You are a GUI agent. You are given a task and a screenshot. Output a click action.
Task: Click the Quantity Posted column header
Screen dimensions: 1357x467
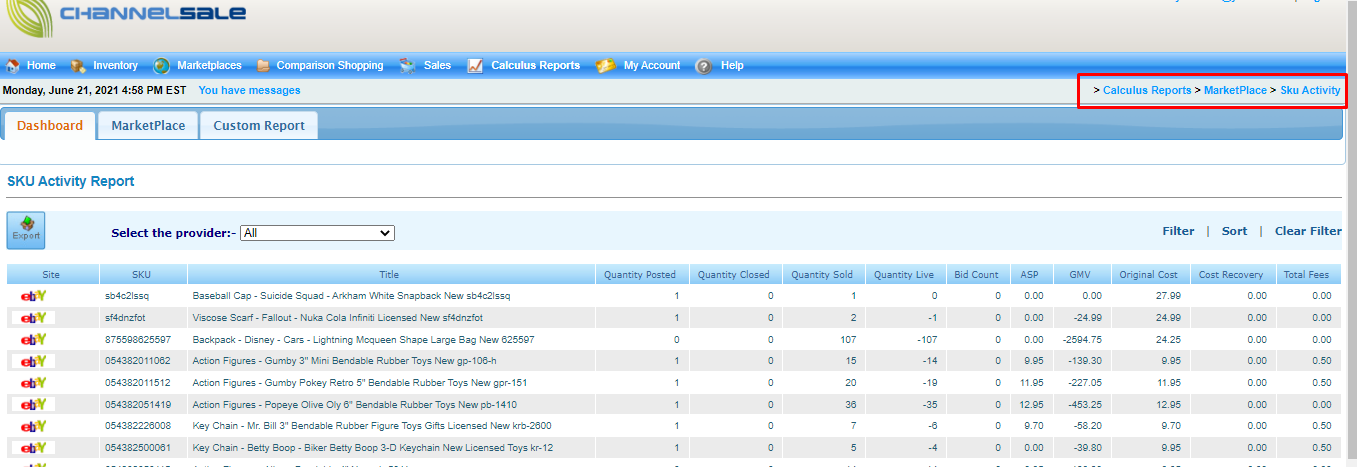(x=640, y=275)
